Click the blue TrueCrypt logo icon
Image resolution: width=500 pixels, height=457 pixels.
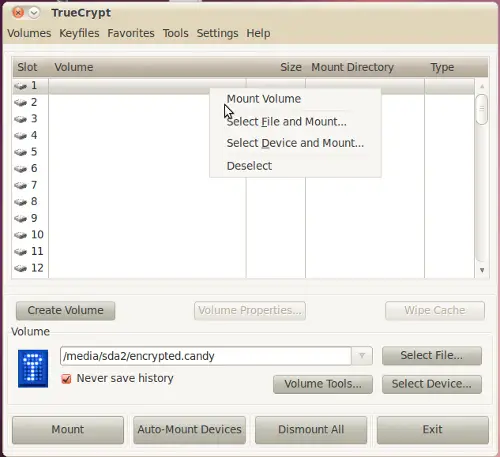[33, 369]
